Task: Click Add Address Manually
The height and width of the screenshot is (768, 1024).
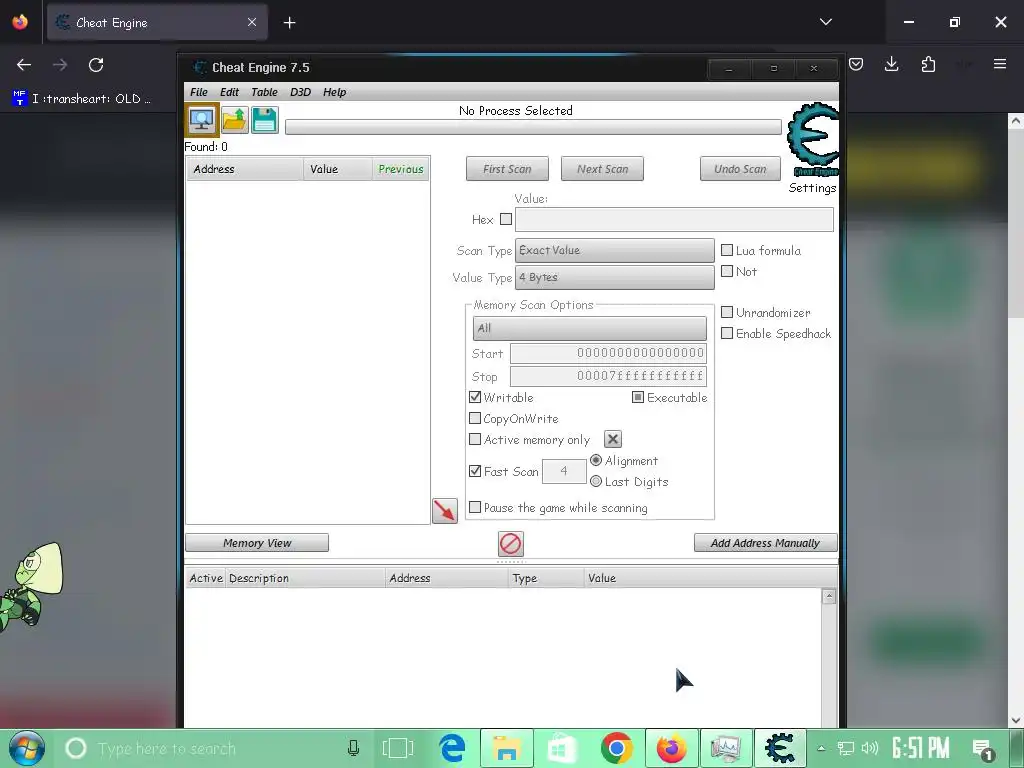Action: (x=765, y=543)
